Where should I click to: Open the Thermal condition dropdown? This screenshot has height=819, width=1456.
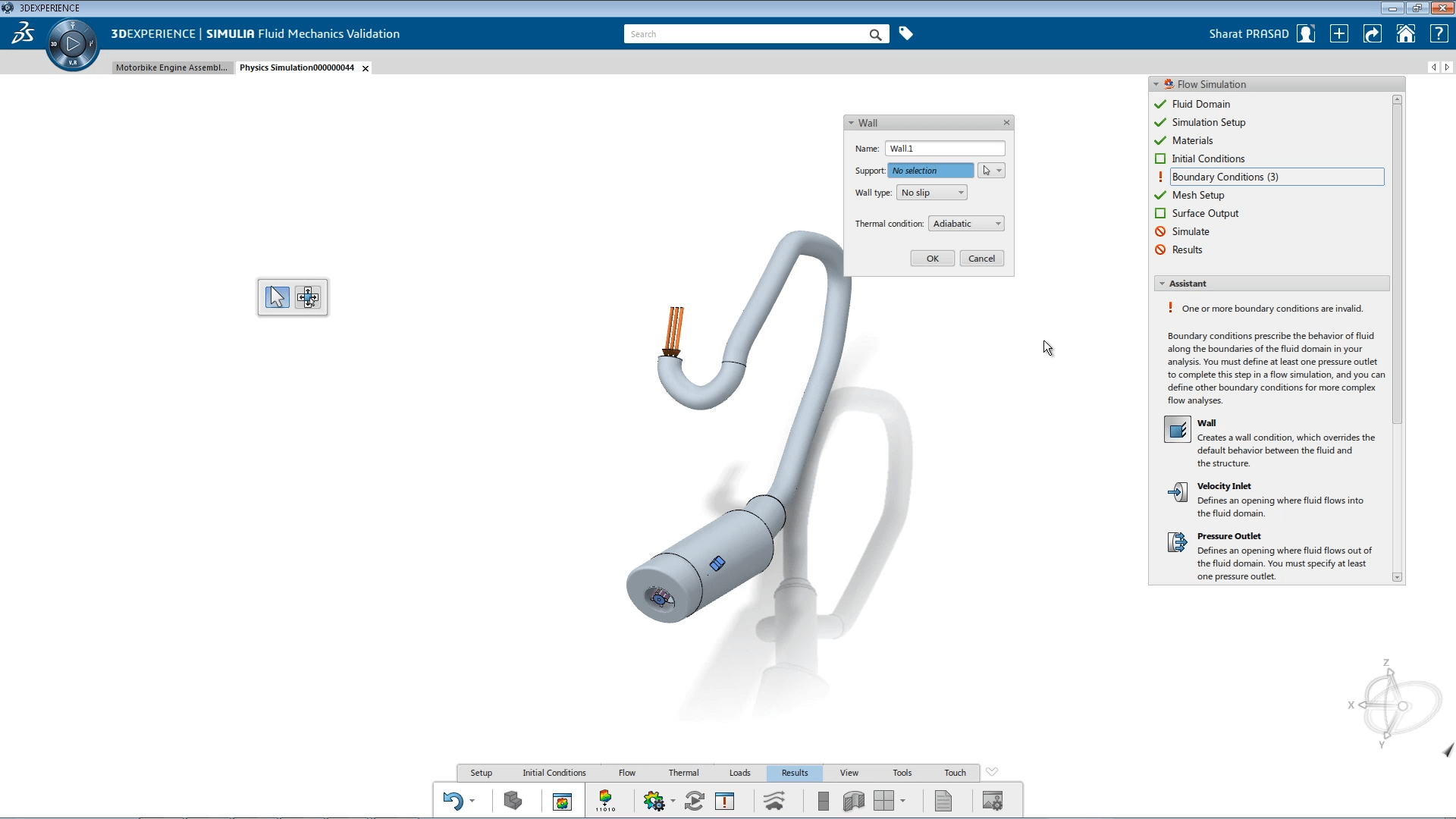[x=966, y=224]
